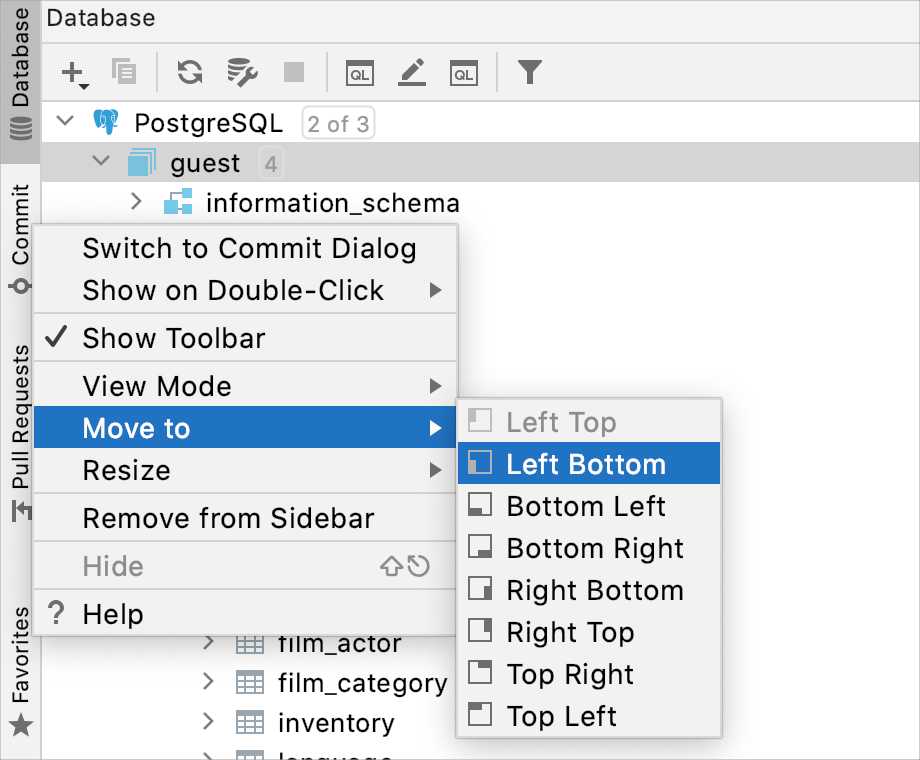
Task: Click Switch to Commit Dialog
Action: click(250, 249)
